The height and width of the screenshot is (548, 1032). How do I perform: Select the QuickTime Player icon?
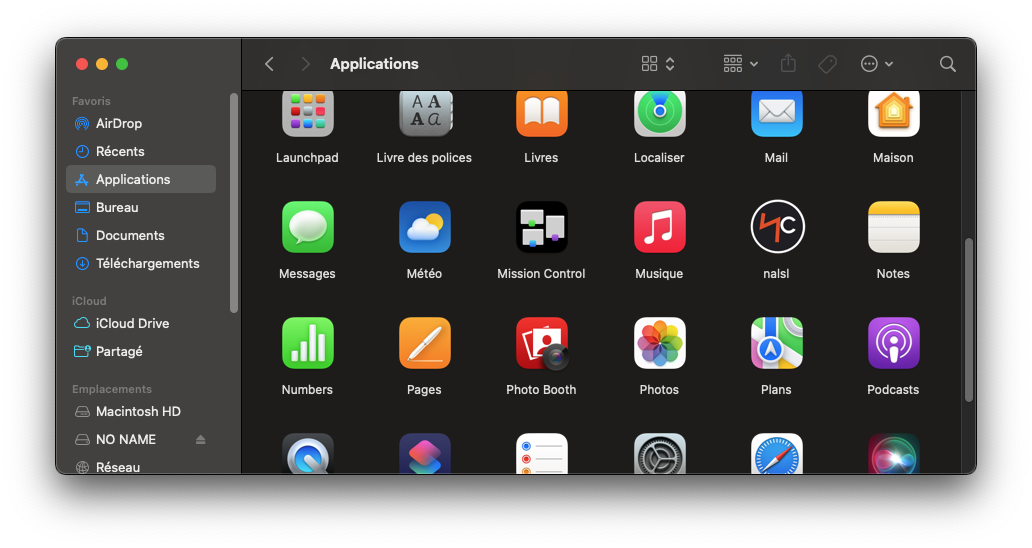tap(307, 453)
